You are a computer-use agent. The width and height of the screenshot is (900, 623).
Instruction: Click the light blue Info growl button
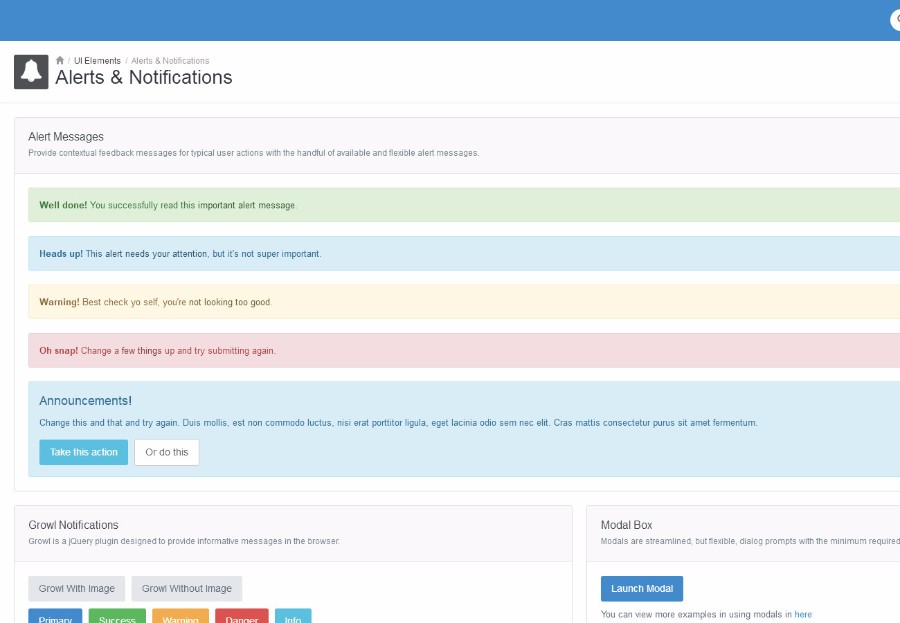pyautogui.click(x=293, y=617)
